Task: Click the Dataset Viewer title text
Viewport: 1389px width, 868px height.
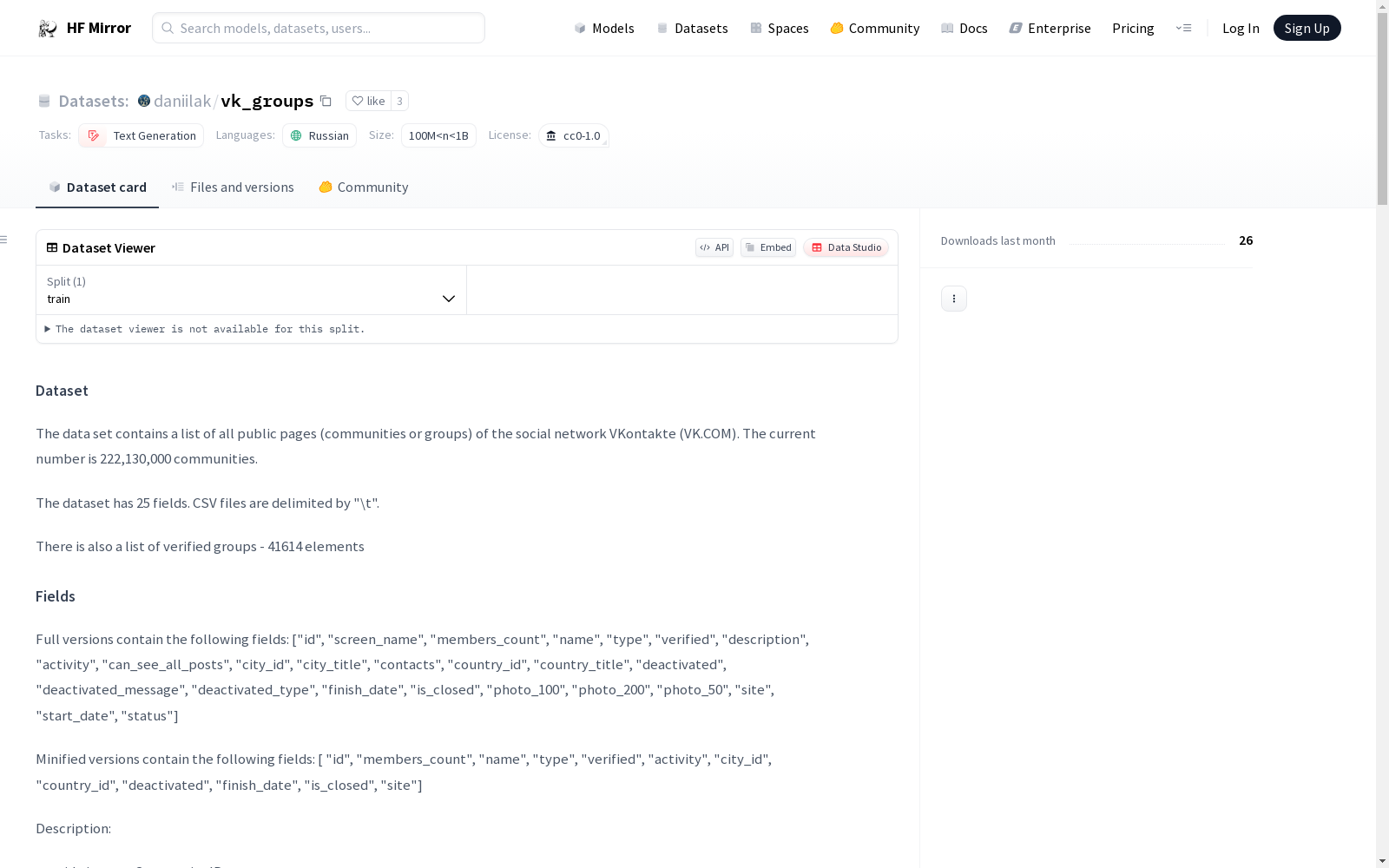Action: click(x=109, y=247)
